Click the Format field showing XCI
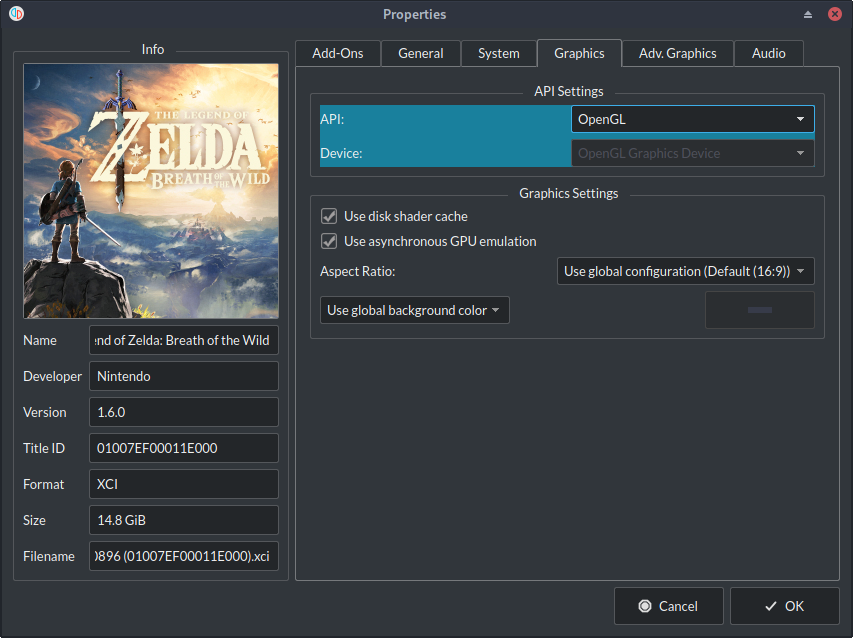The height and width of the screenshot is (638, 853). coord(184,484)
